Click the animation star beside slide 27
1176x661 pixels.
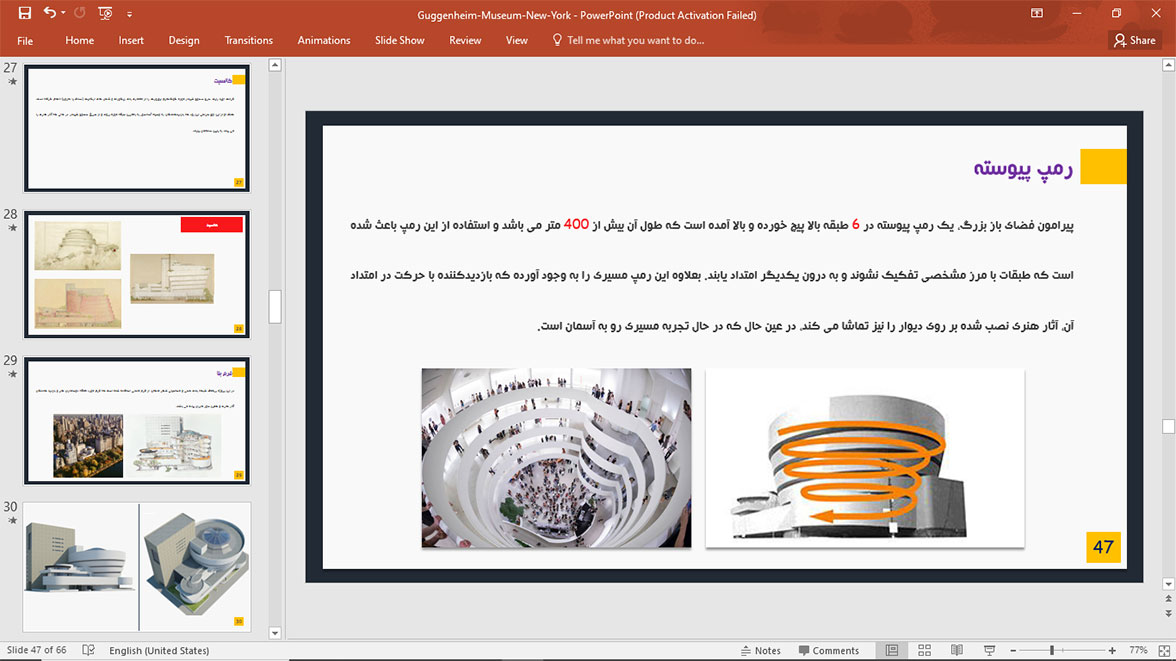(12, 82)
